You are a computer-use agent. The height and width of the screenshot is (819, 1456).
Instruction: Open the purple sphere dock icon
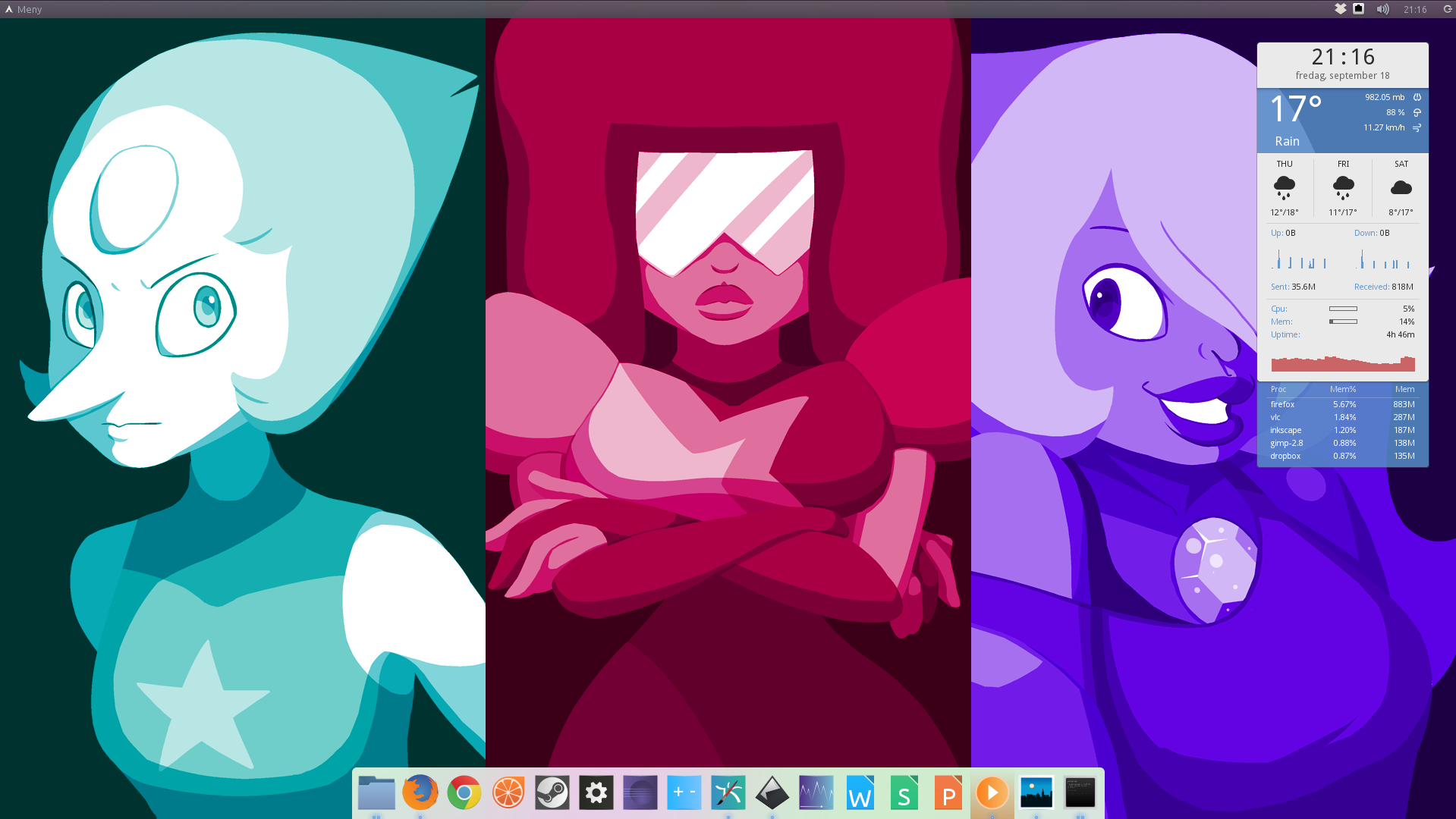640,793
